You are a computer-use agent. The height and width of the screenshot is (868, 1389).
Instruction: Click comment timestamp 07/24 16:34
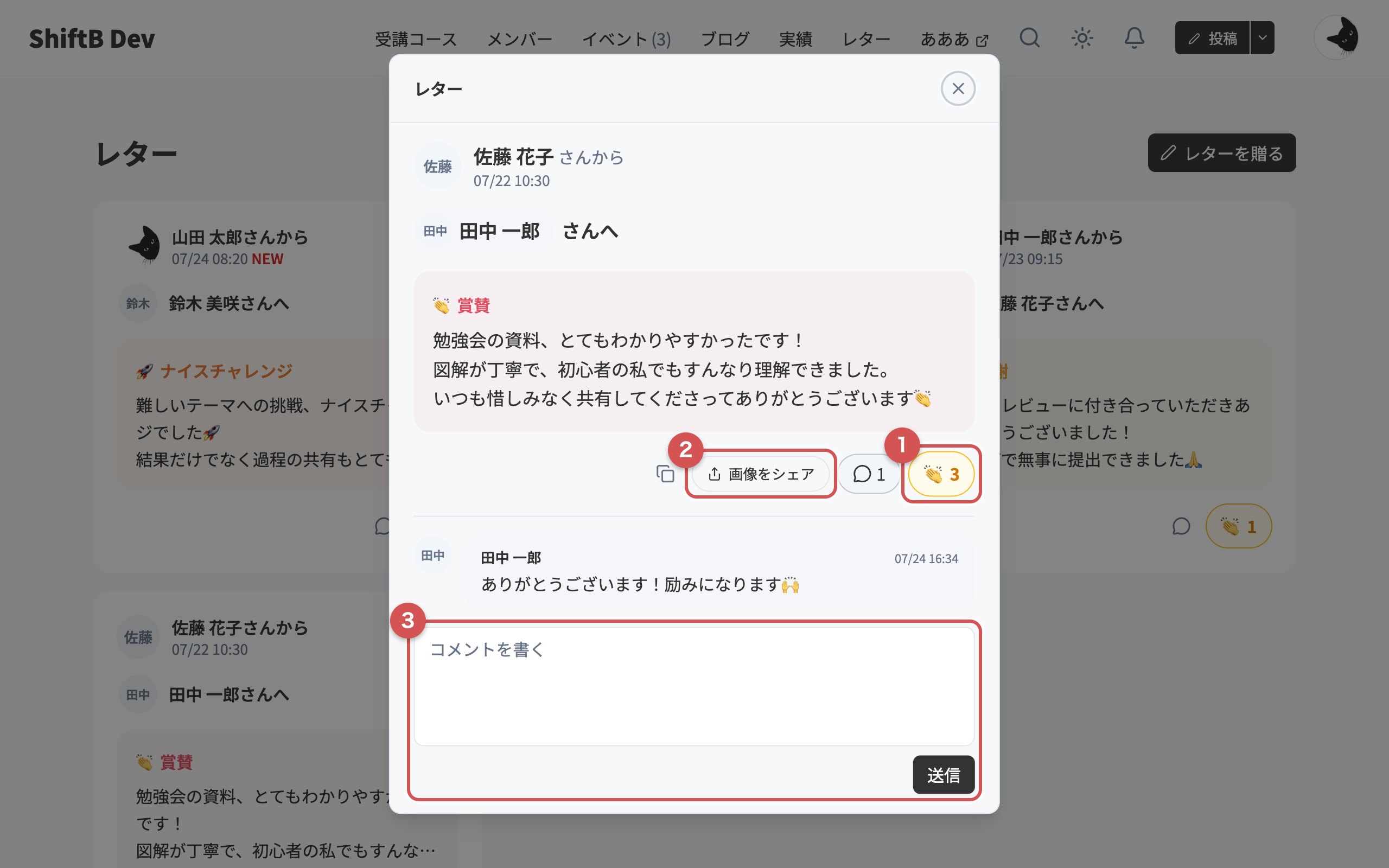(x=926, y=559)
